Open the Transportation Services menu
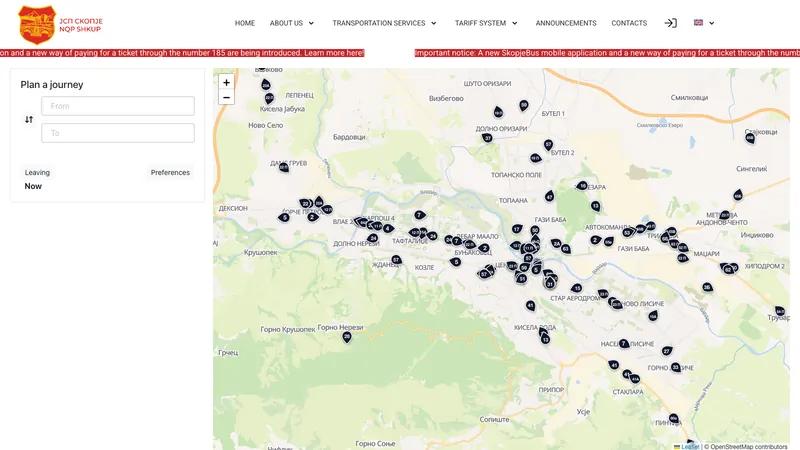 tap(379, 23)
